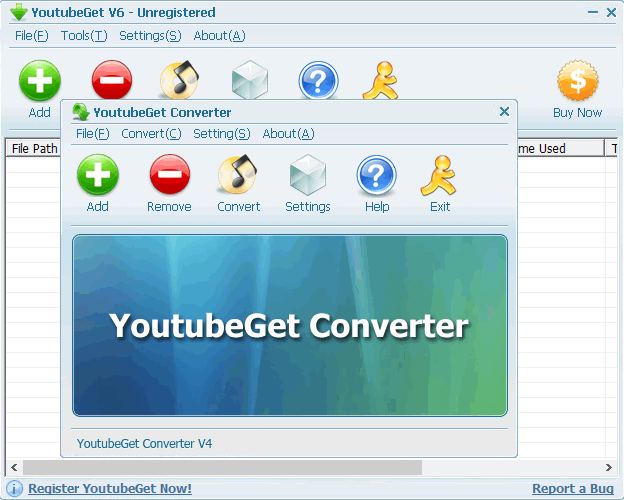Click the info icon beside Register link
This screenshot has width=624, height=500.
15,488
